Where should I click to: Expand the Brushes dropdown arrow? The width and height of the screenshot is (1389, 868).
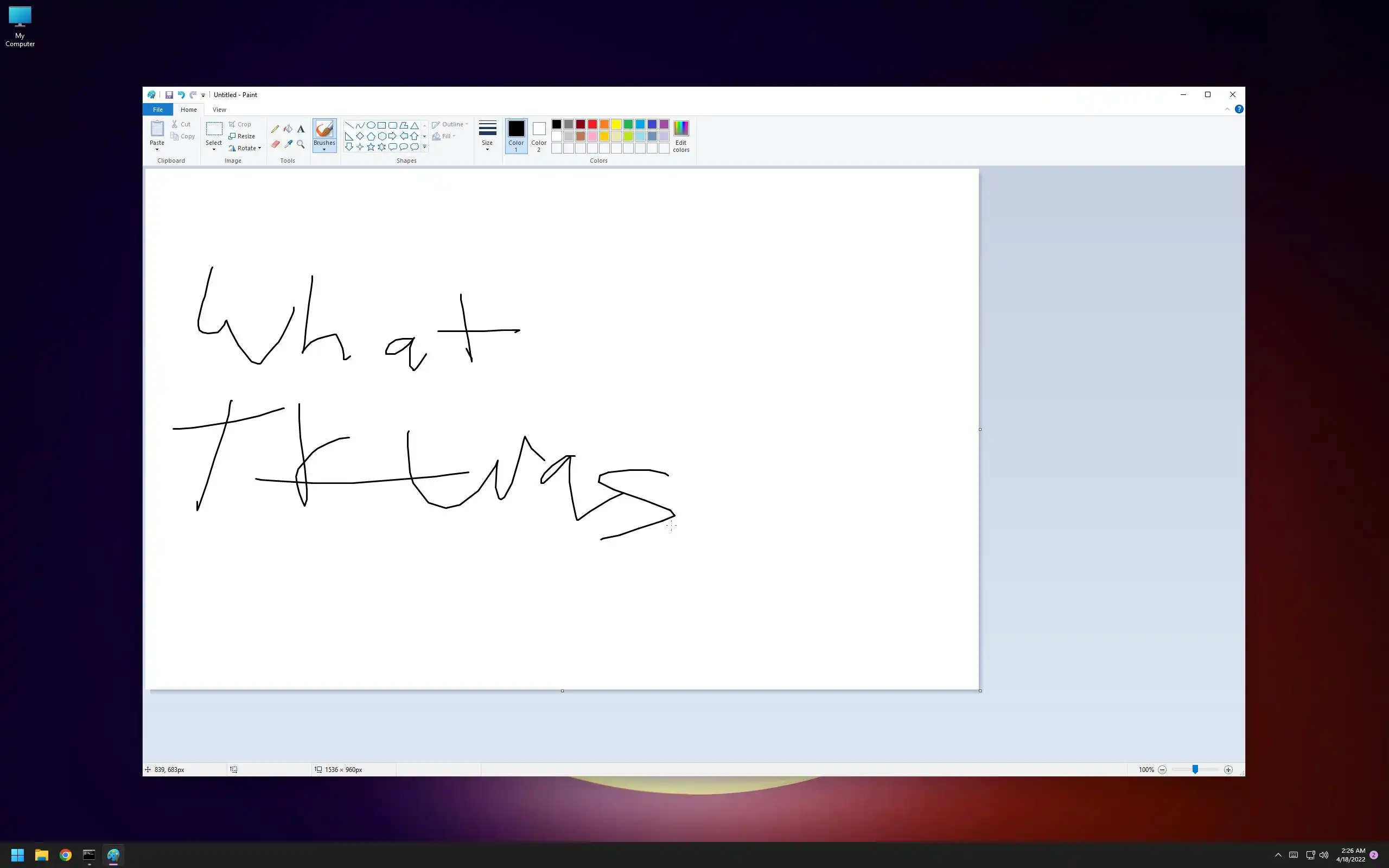pos(324,150)
